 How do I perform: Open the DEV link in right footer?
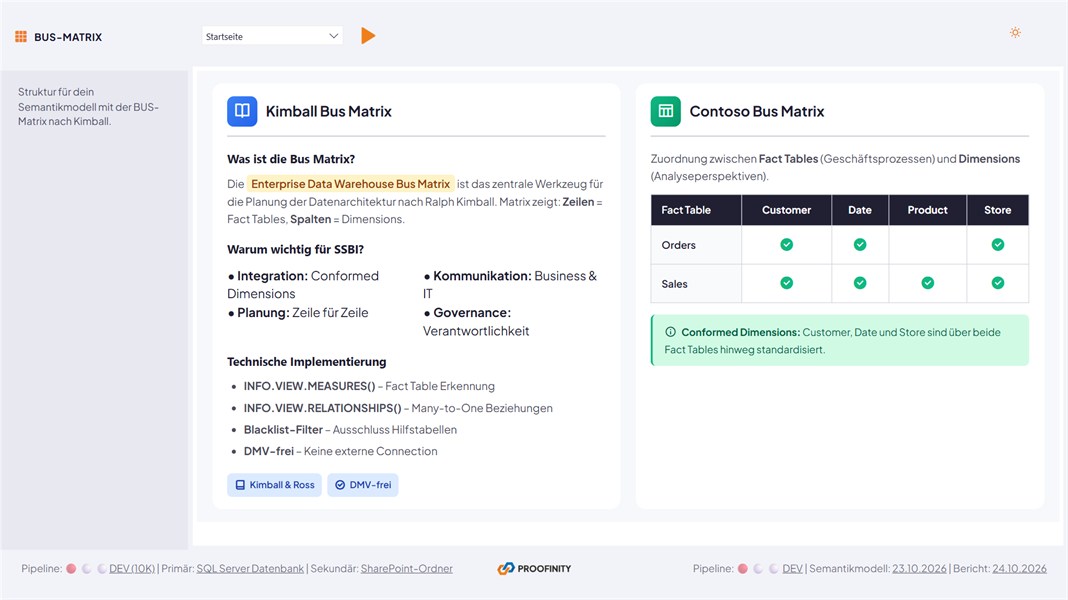coord(792,569)
